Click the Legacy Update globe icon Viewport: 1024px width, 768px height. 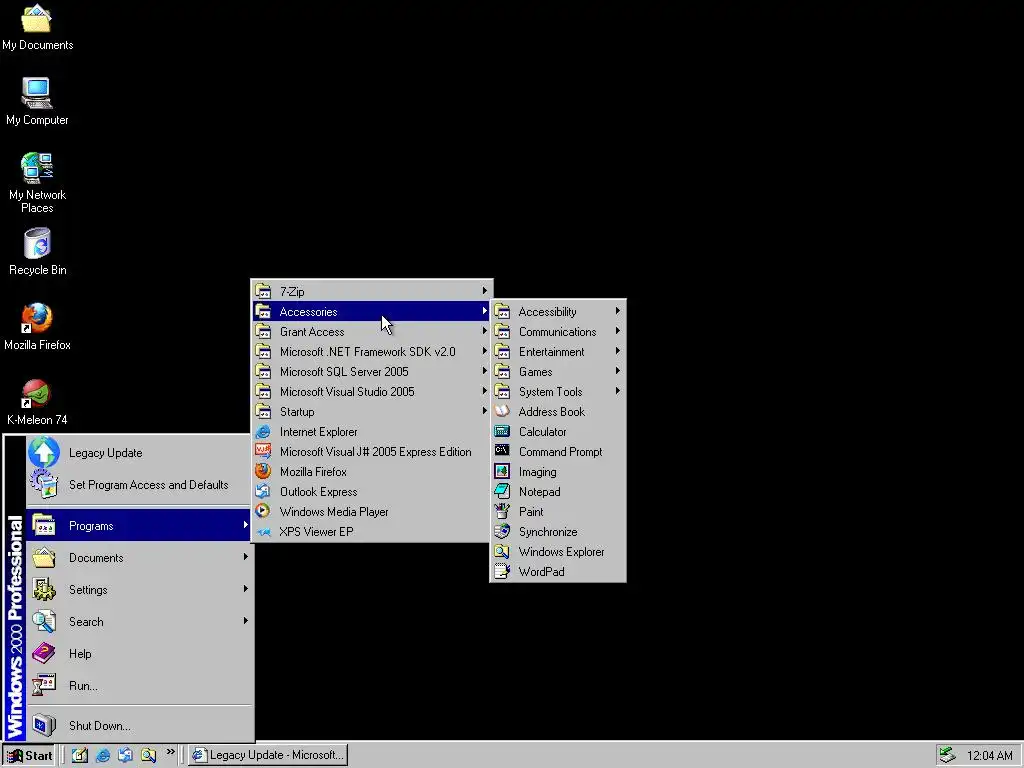[x=44, y=453]
